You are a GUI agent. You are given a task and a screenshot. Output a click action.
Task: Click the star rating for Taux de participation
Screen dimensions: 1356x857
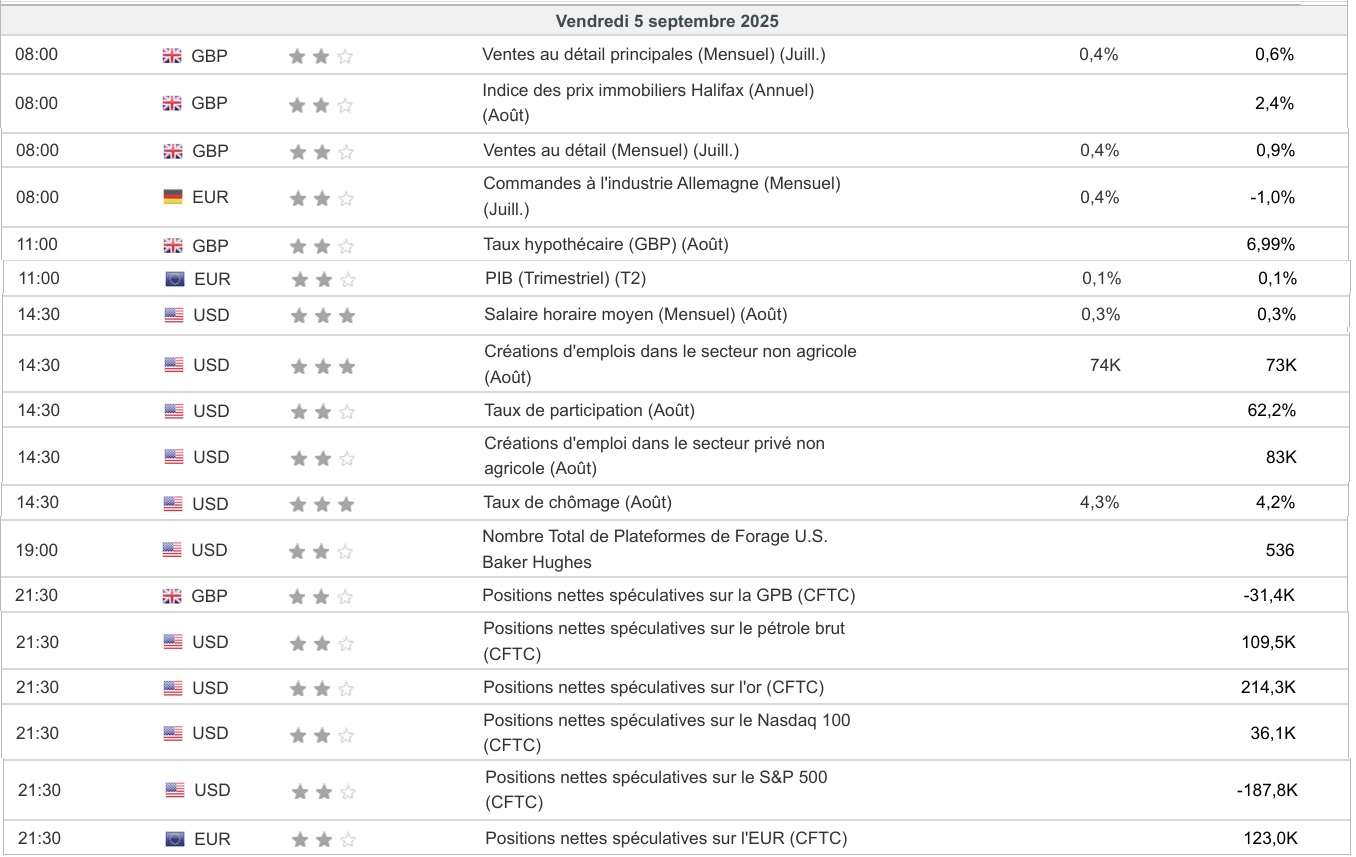322,412
